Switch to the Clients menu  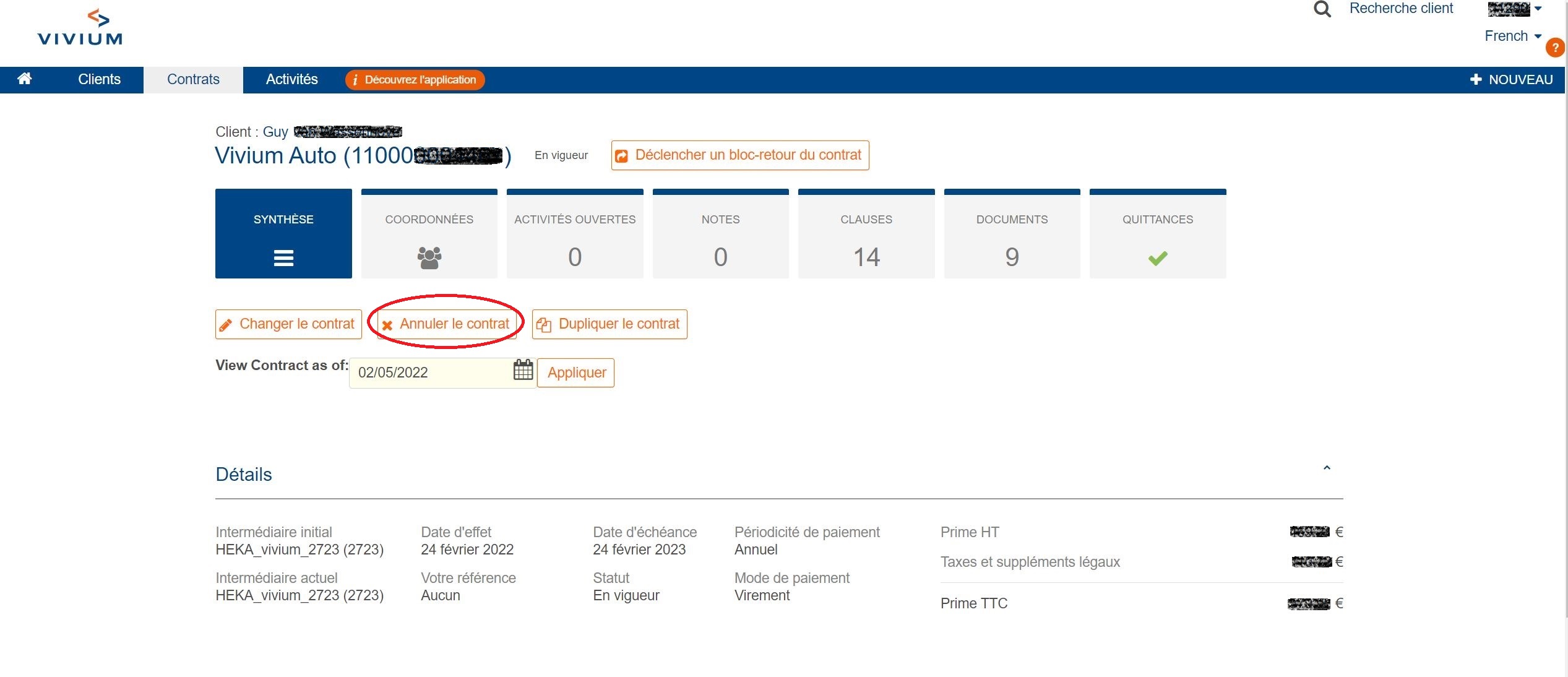click(x=99, y=79)
